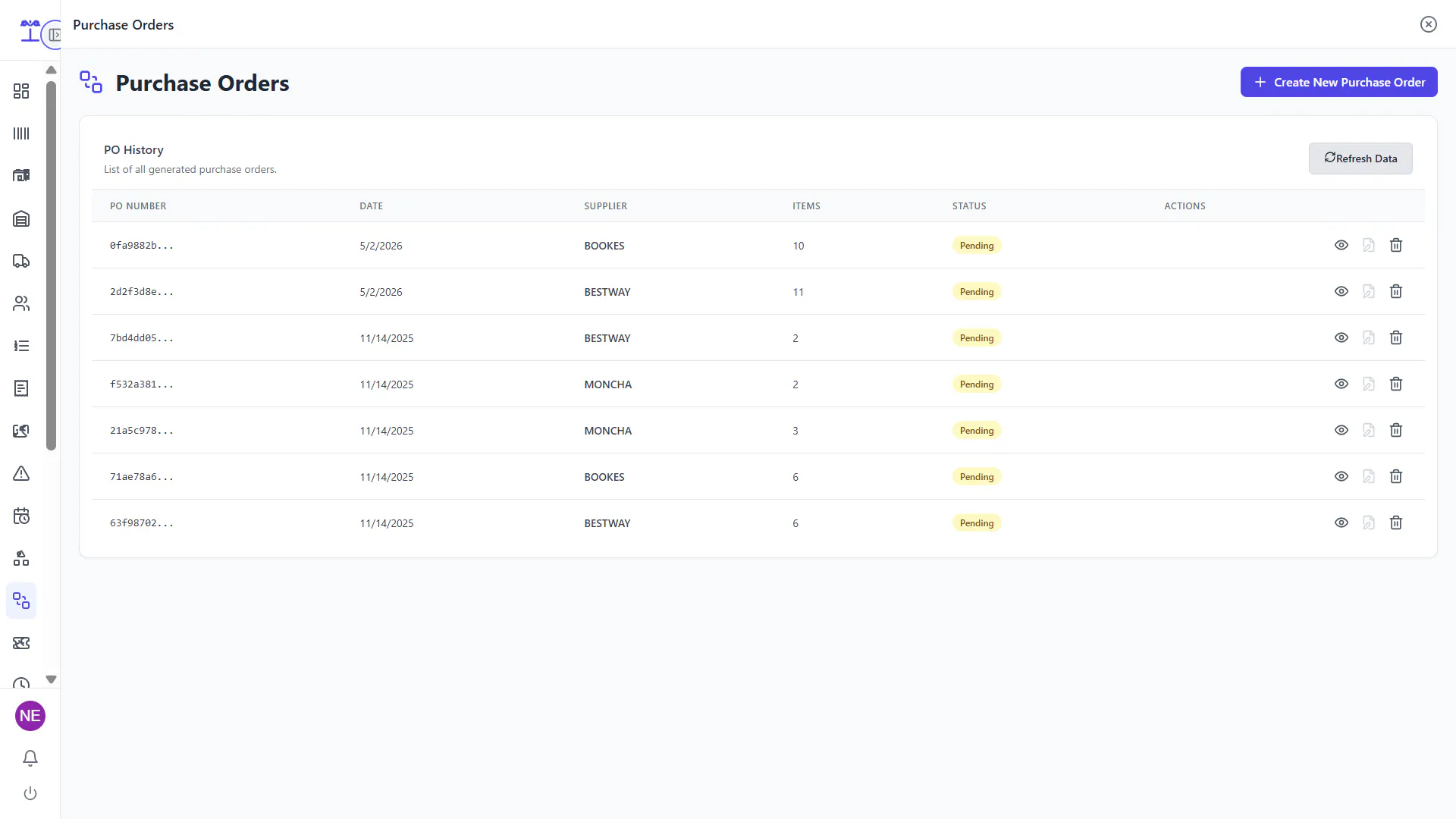Screen dimensions: 1456x819
Task: Click Create New Purchase Order
Action: tap(1339, 82)
